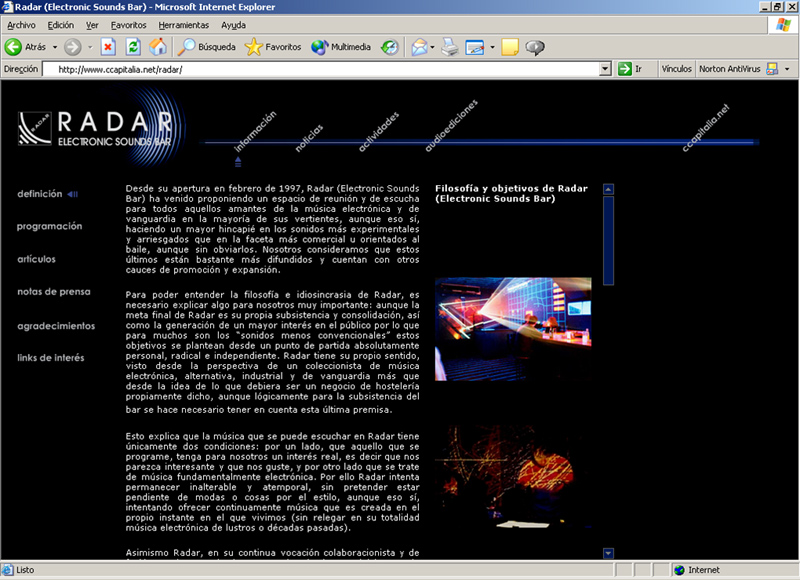Open the Edición menu
The height and width of the screenshot is (580, 800).
60,25
